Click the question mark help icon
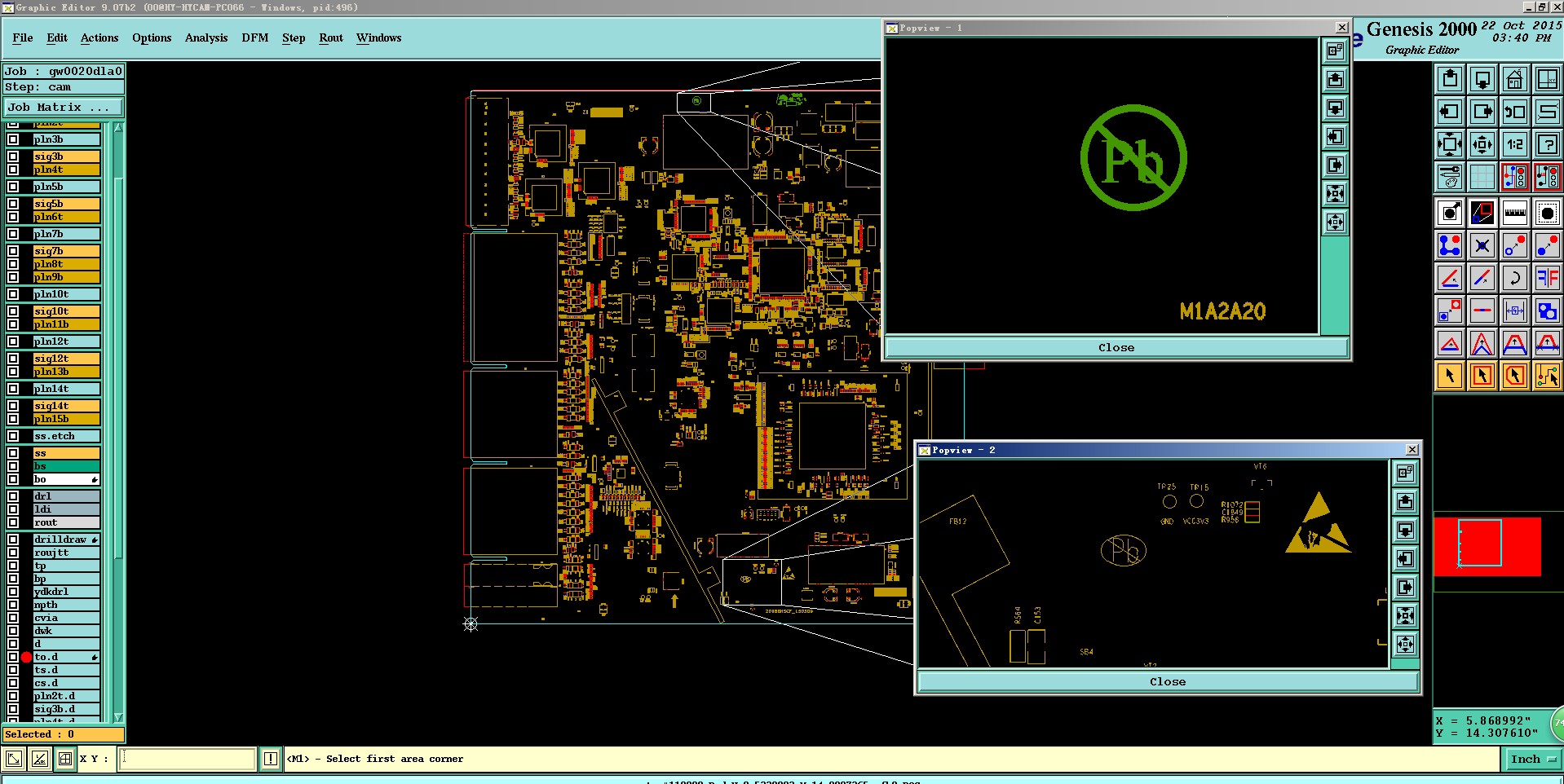The image size is (1564, 784). [1547, 144]
